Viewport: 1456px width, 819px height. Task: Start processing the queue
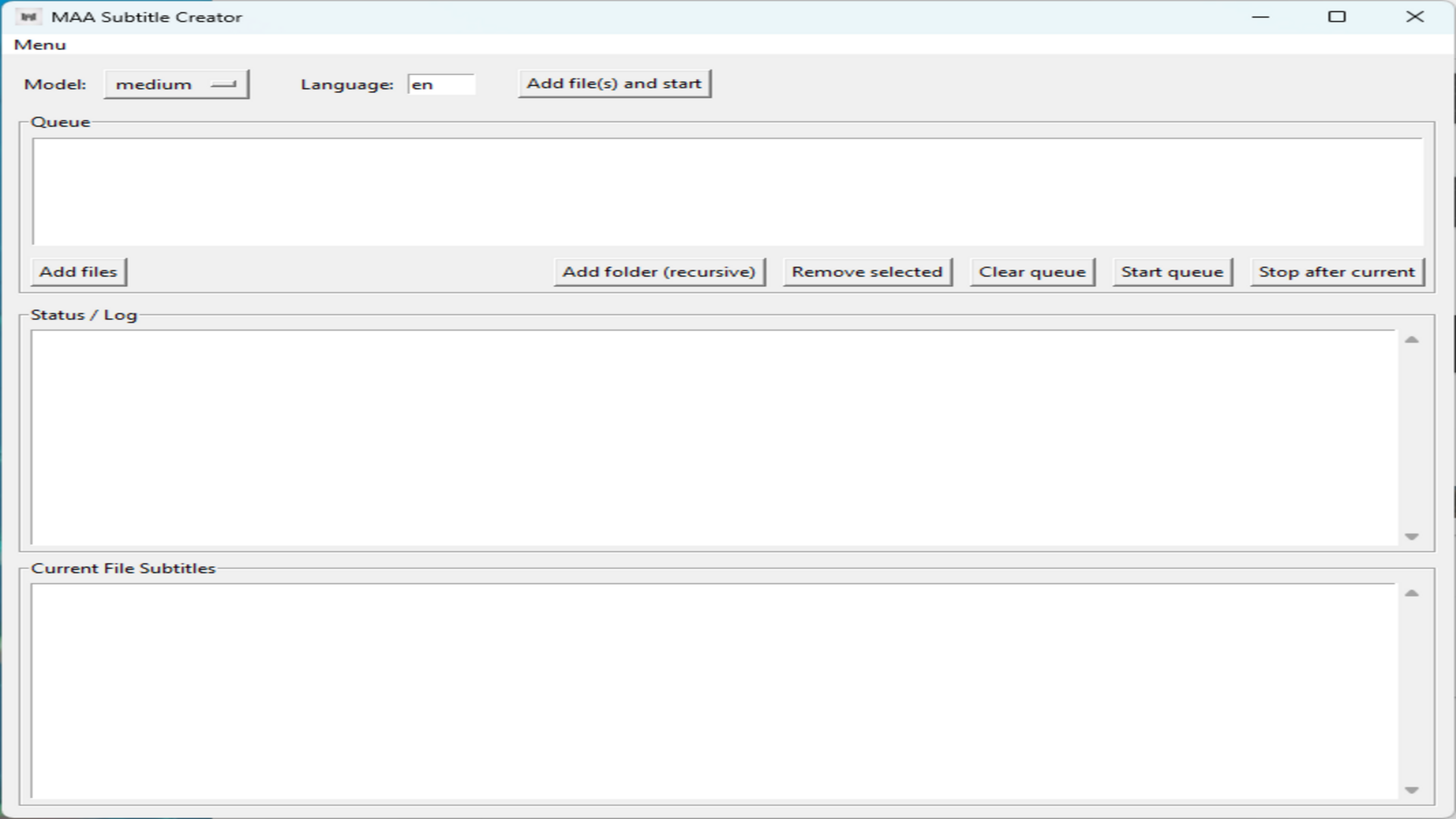[x=1172, y=271]
